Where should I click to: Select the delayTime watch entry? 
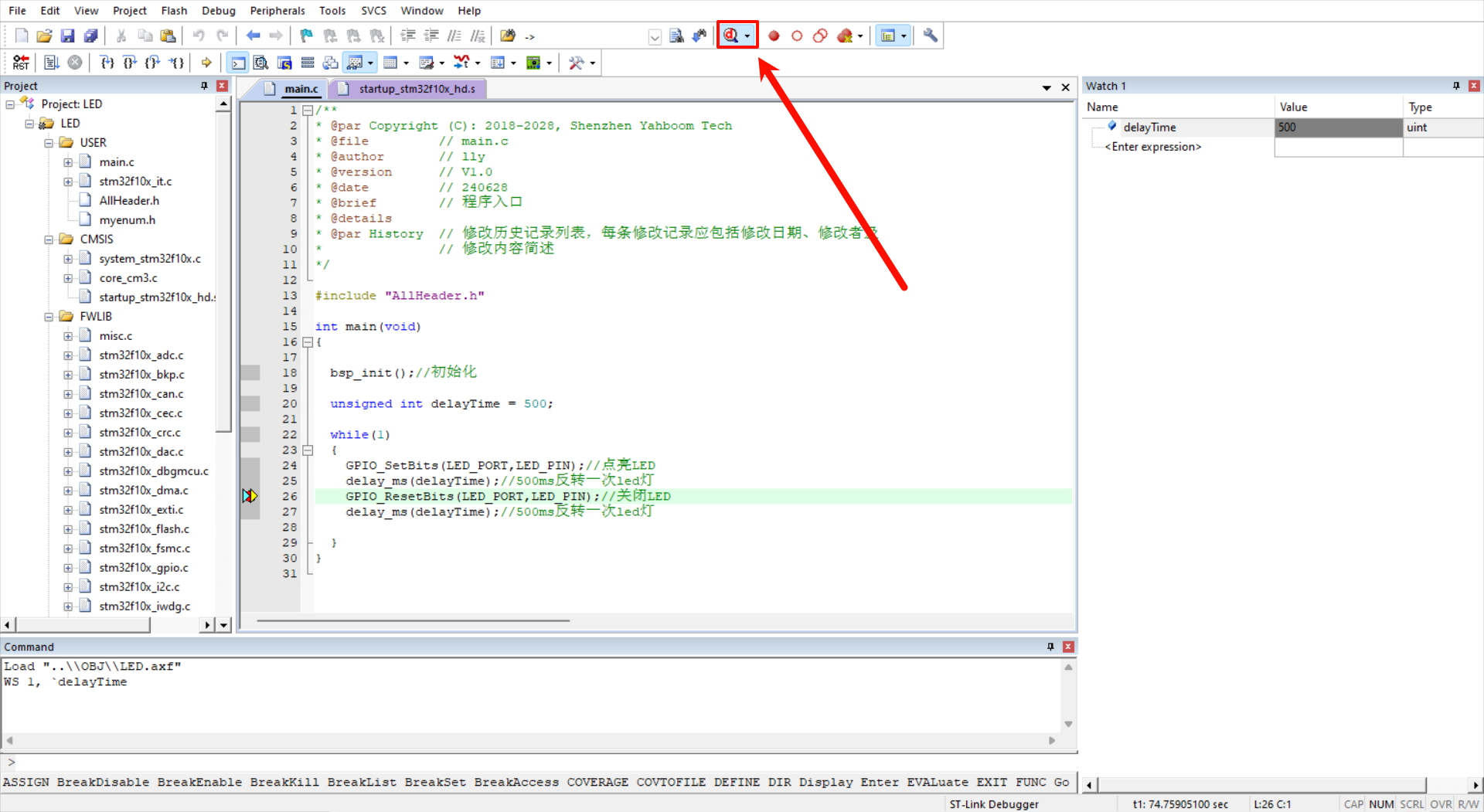point(1149,127)
